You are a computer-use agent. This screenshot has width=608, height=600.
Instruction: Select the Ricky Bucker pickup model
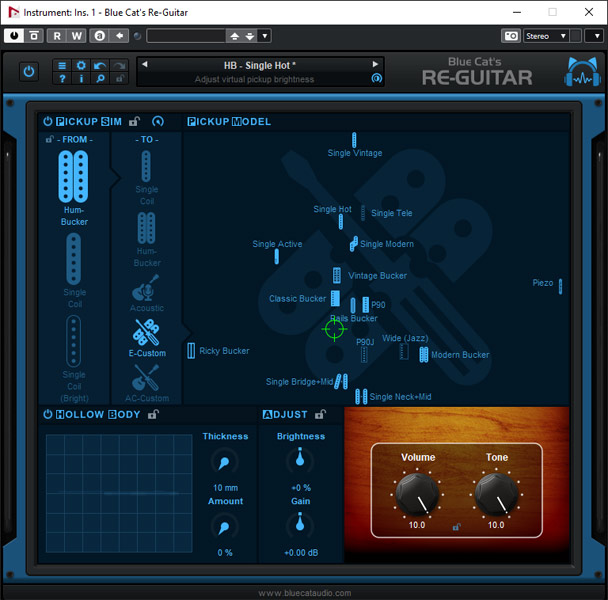[192, 351]
